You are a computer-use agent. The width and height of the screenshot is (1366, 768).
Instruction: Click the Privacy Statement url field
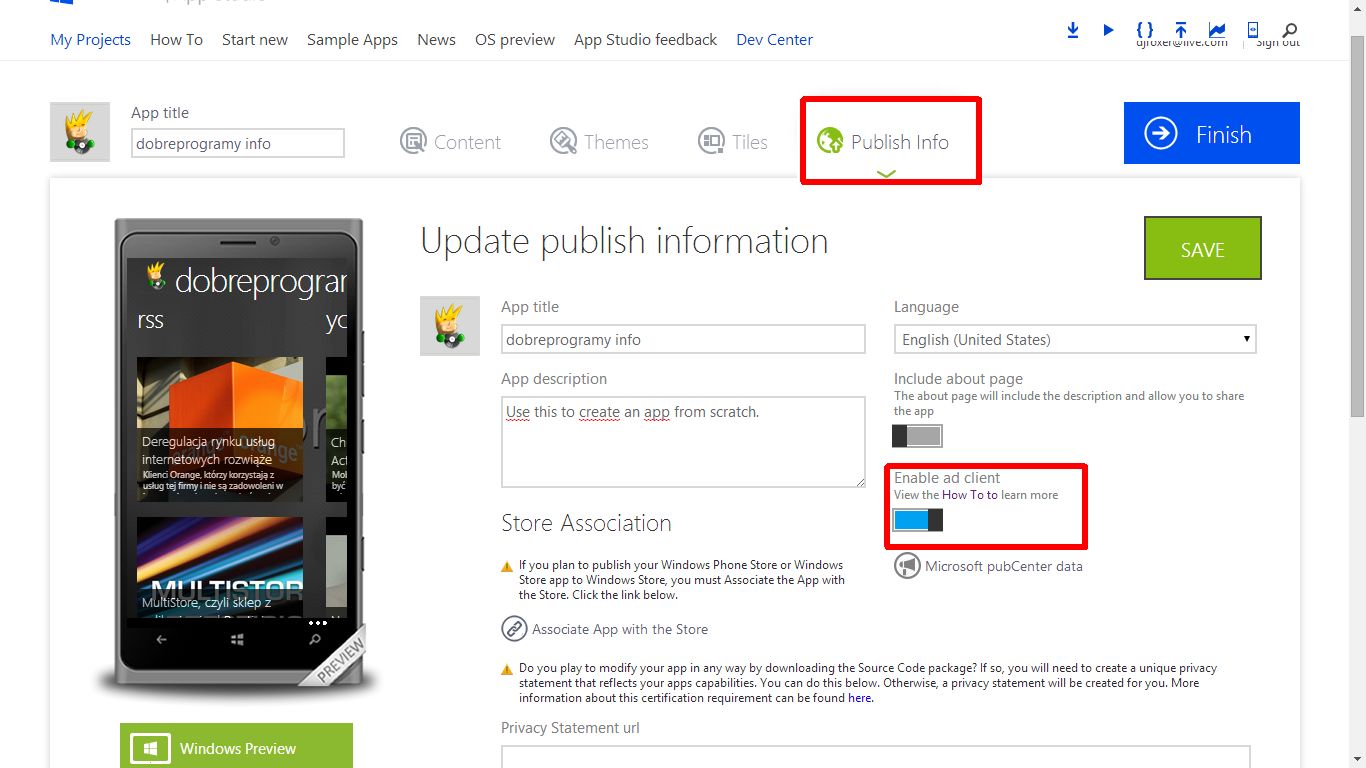875,756
